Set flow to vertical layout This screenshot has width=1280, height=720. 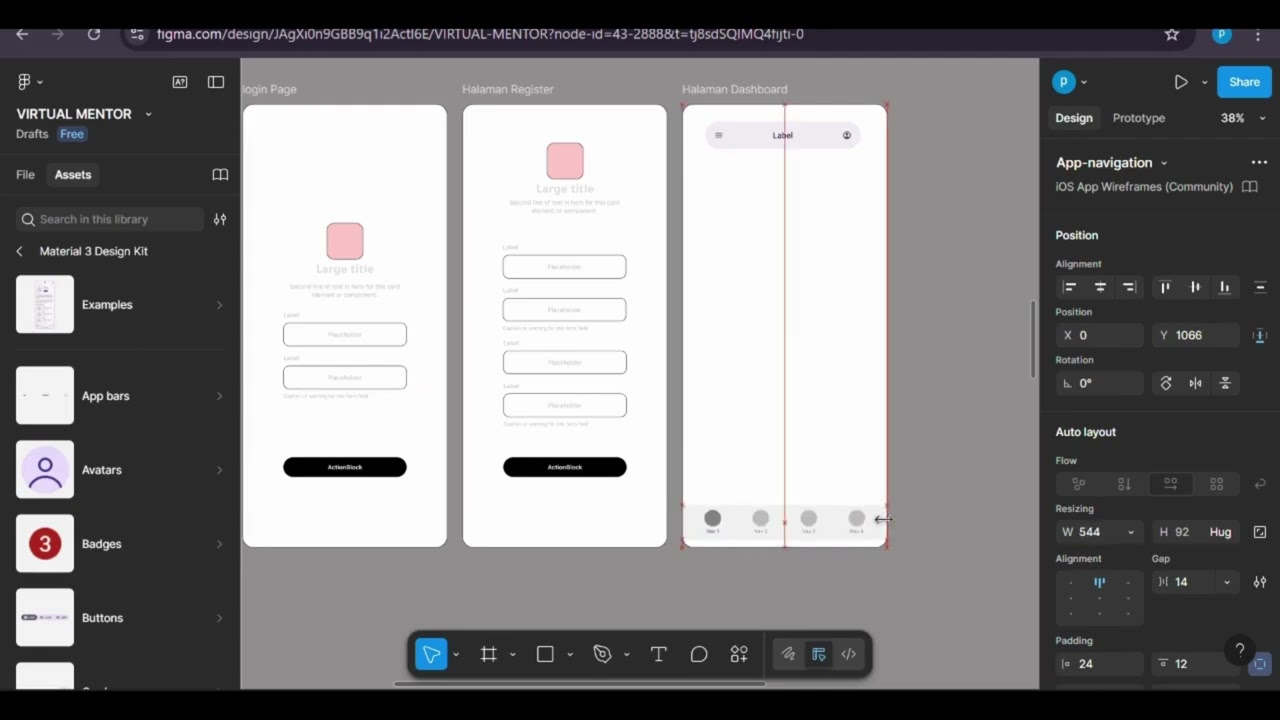pyautogui.click(x=1124, y=484)
